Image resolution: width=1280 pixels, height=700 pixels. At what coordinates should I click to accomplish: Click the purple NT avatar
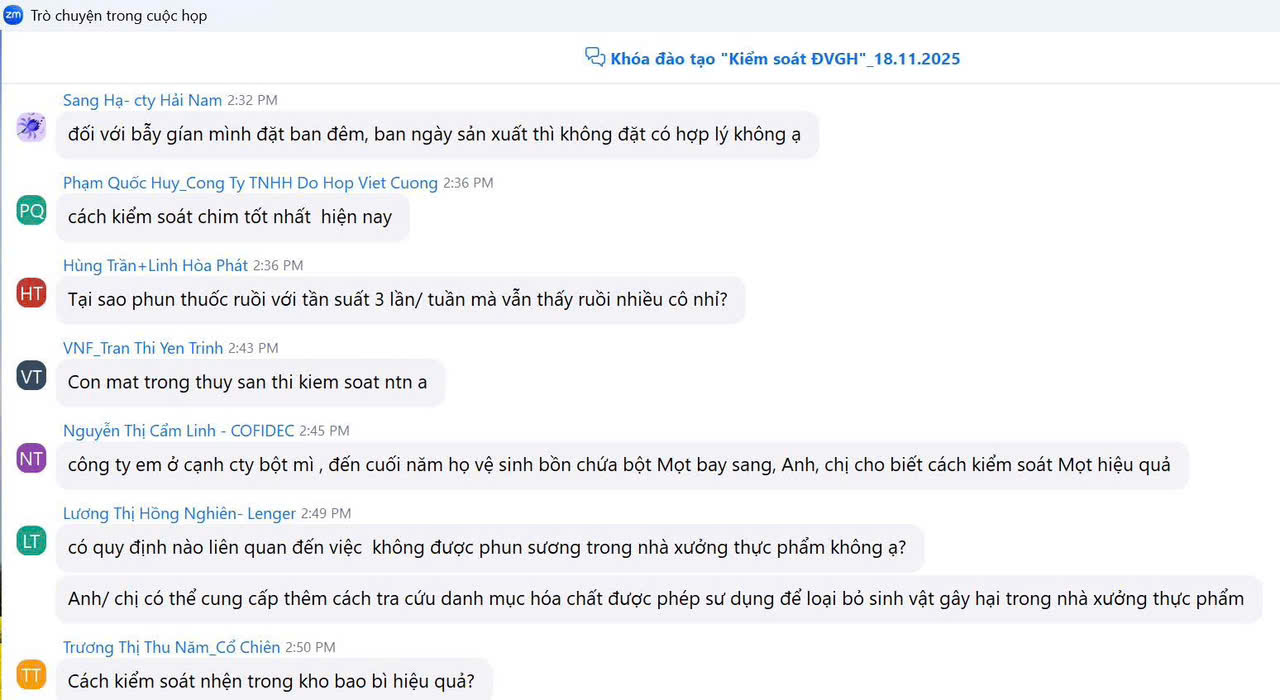32,459
